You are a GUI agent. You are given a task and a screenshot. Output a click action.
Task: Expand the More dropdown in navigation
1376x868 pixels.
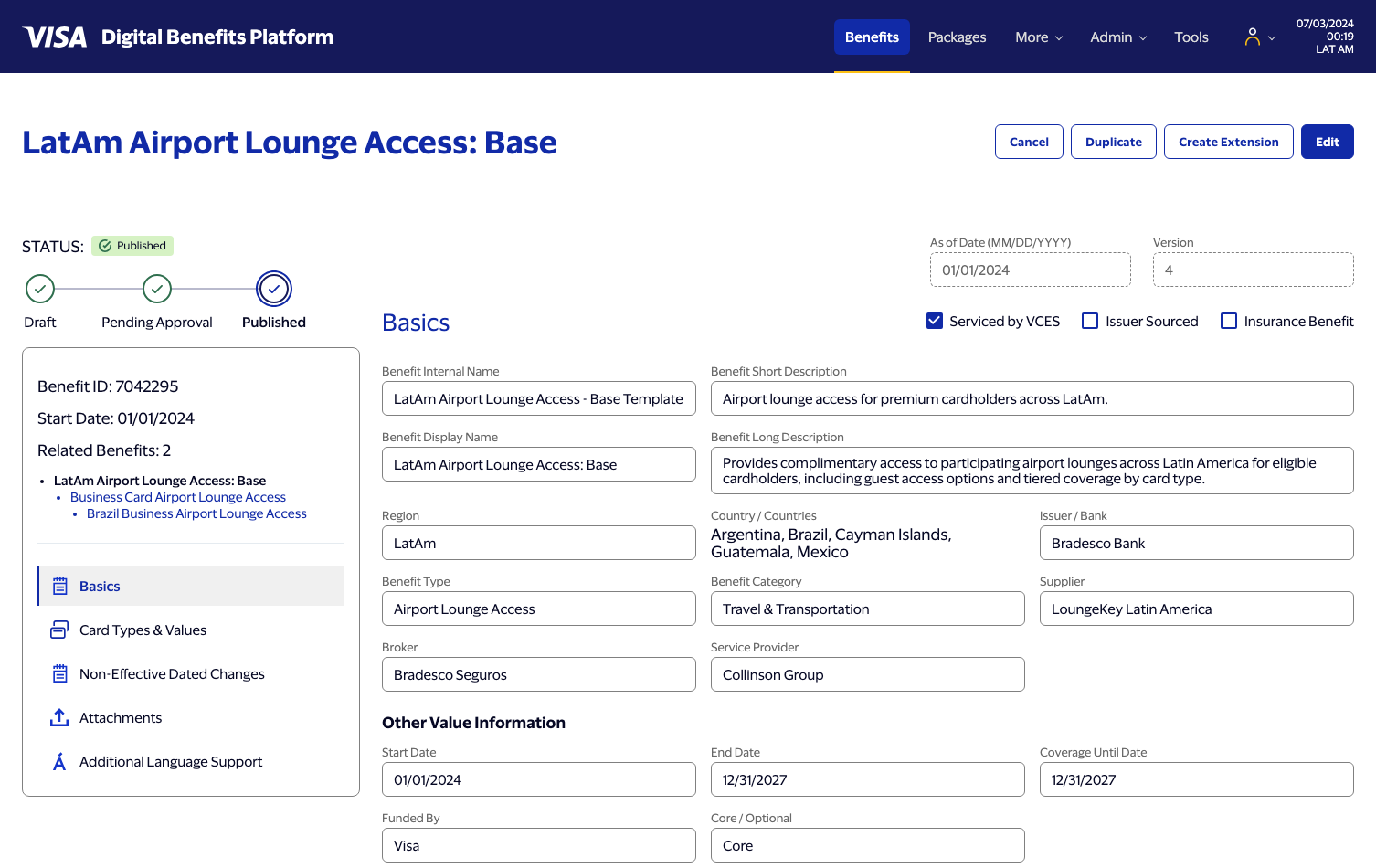point(1039,37)
